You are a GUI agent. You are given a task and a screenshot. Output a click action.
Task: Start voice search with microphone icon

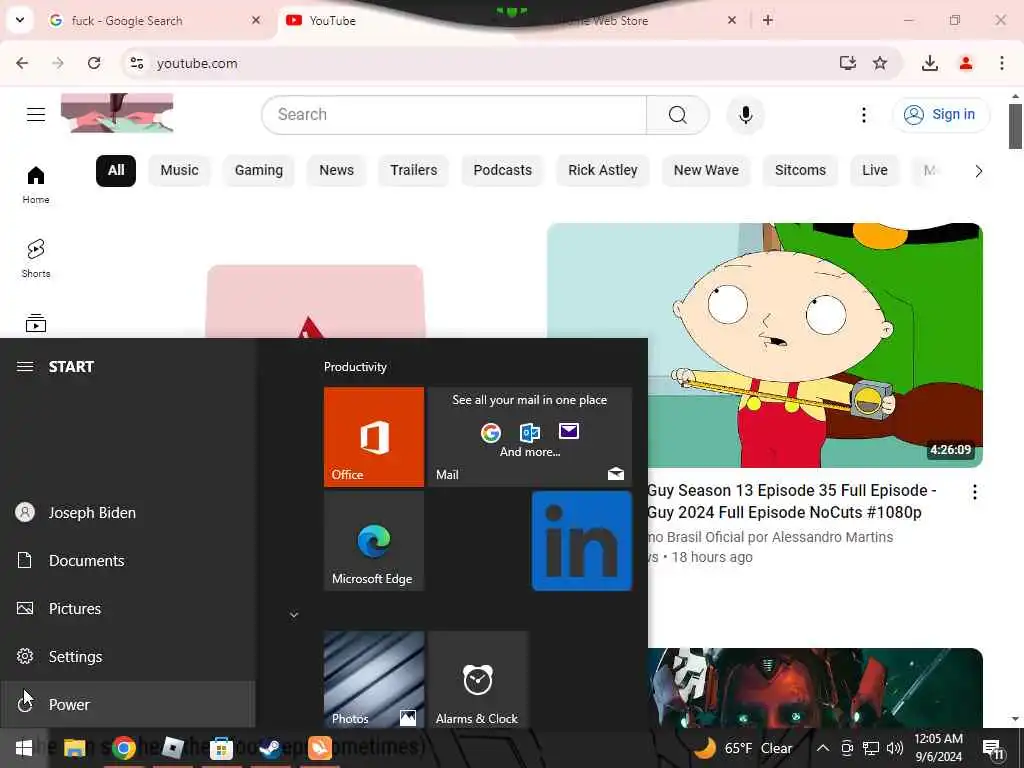tap(745, 115)
